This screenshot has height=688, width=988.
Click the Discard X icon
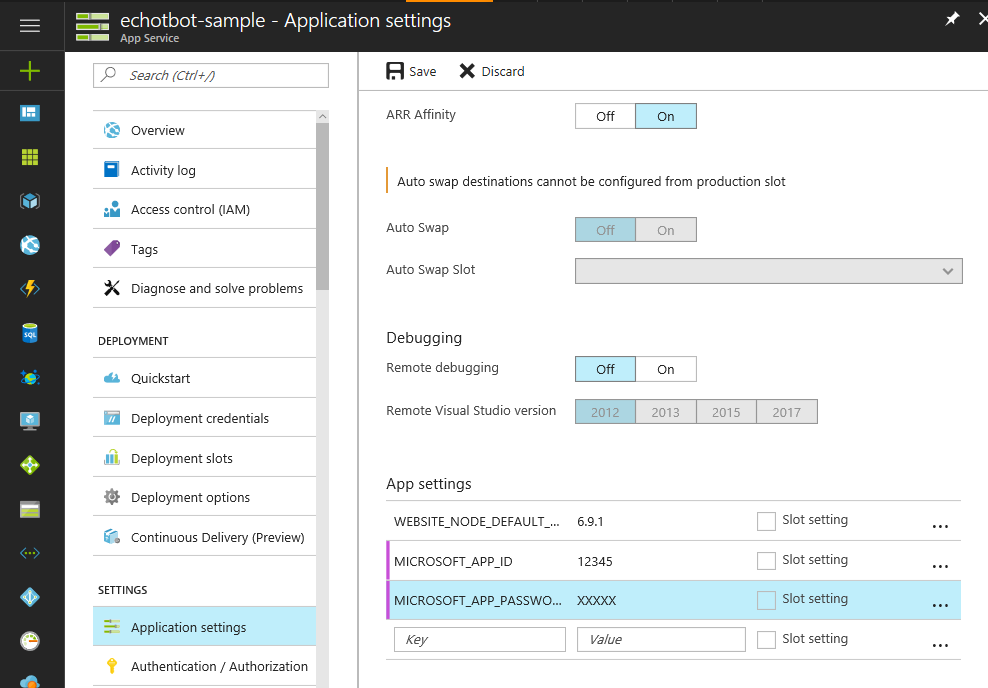point(467,71)
